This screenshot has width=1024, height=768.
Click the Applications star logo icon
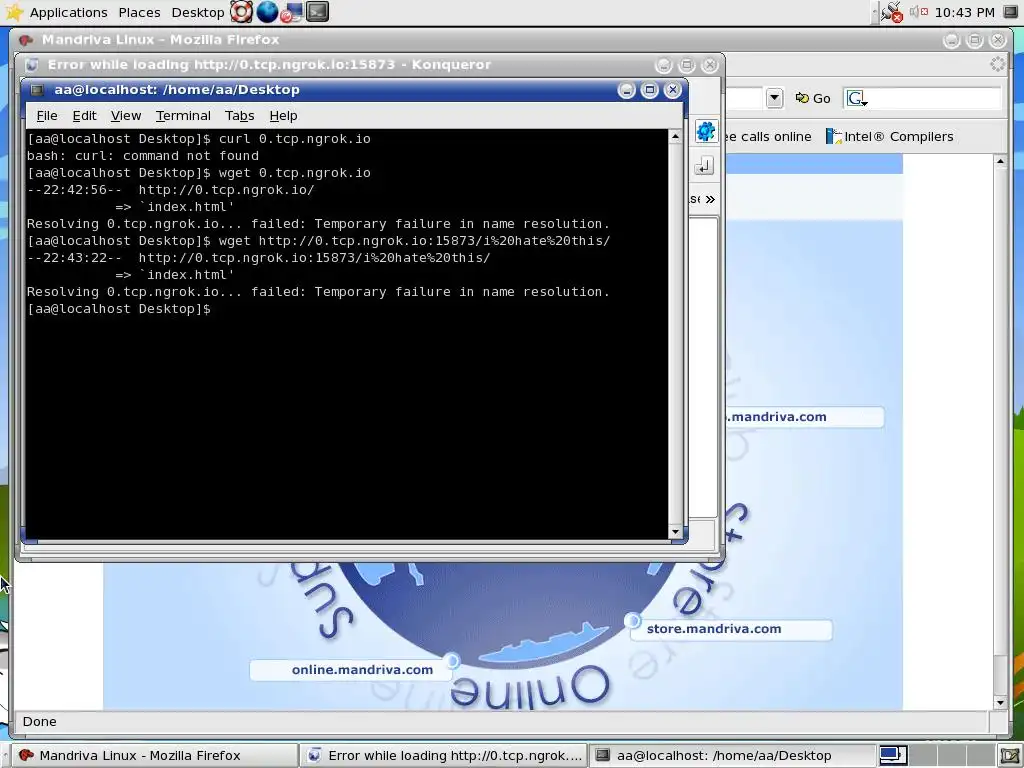click(x=14, y=12)
